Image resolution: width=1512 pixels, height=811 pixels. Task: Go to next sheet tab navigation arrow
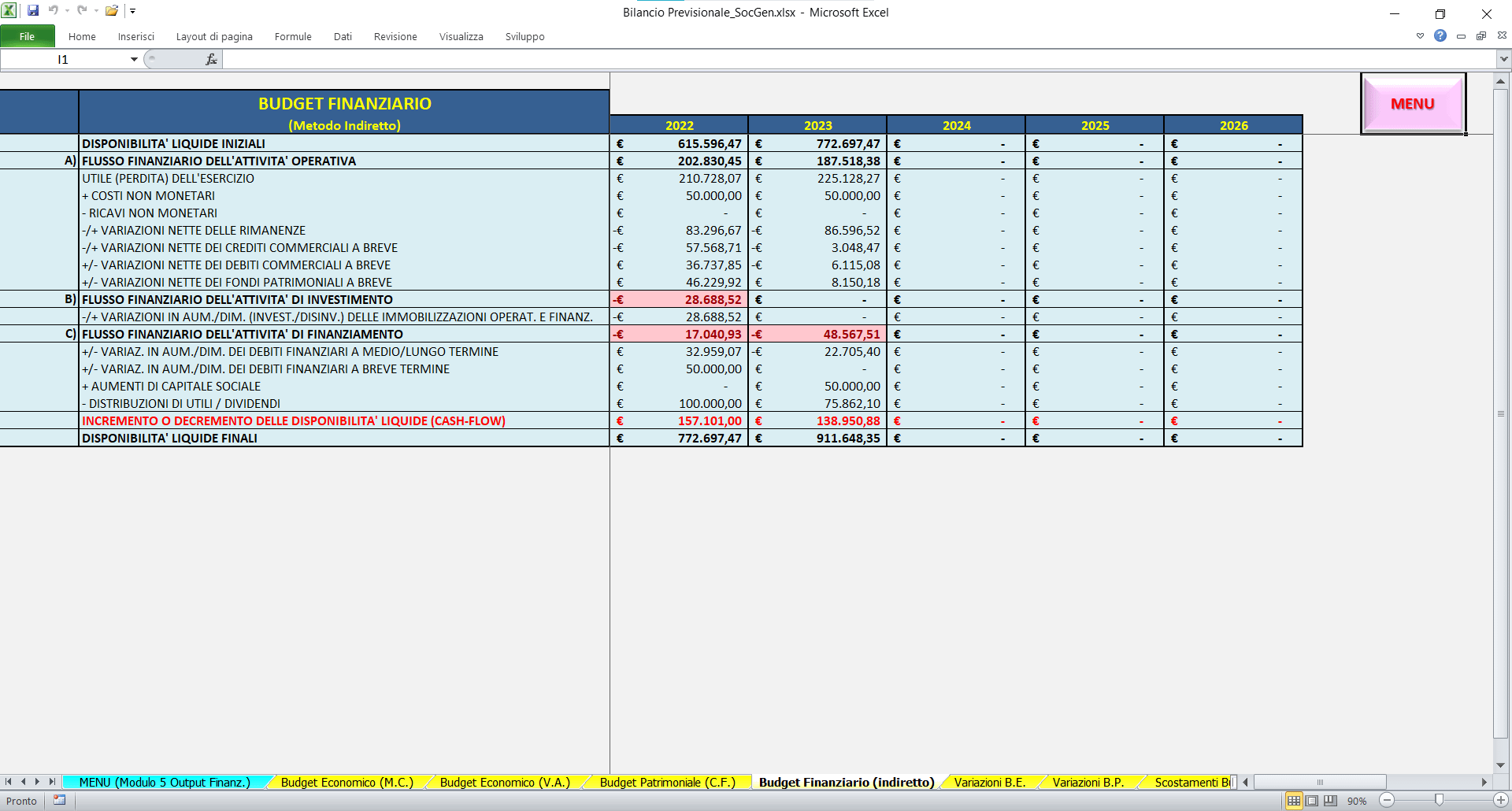pyautogui.click(x=37, y=782)
